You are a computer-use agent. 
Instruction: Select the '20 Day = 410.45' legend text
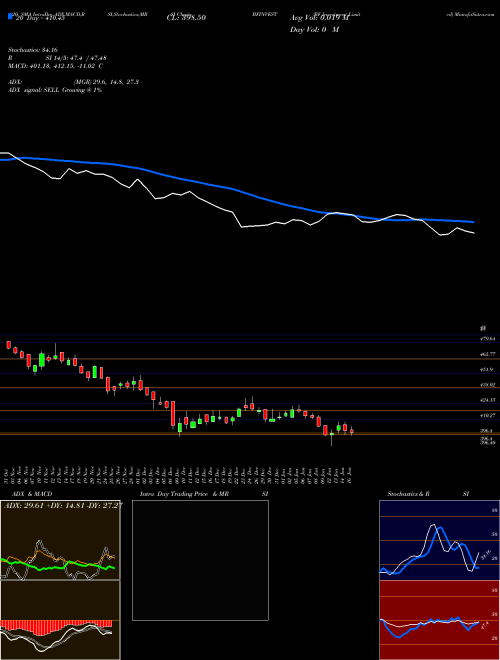pyautogui.click(x=39, y=18)
